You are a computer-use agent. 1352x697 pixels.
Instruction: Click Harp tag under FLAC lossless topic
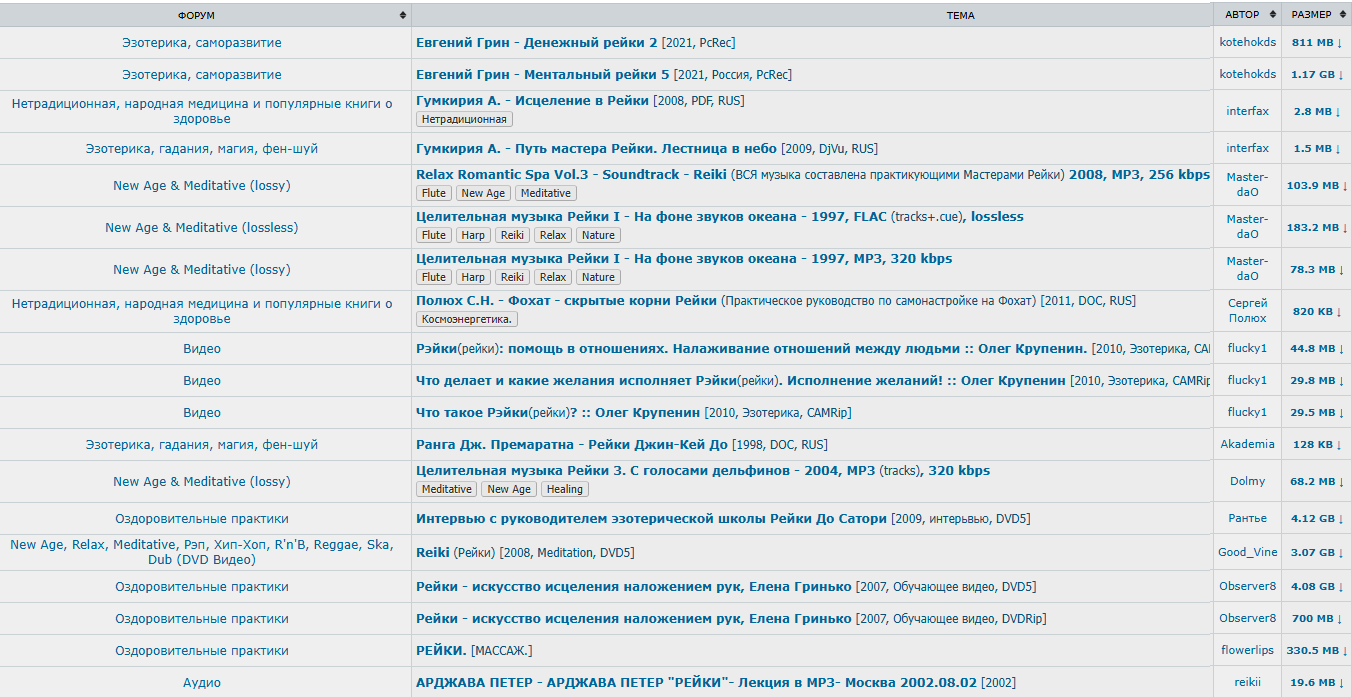point(473,235)
